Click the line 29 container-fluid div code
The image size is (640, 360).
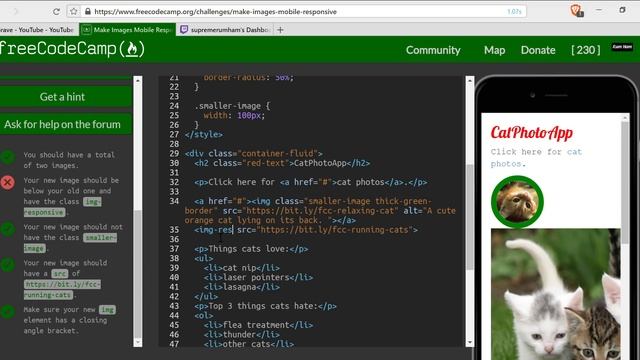click(253, 153)
